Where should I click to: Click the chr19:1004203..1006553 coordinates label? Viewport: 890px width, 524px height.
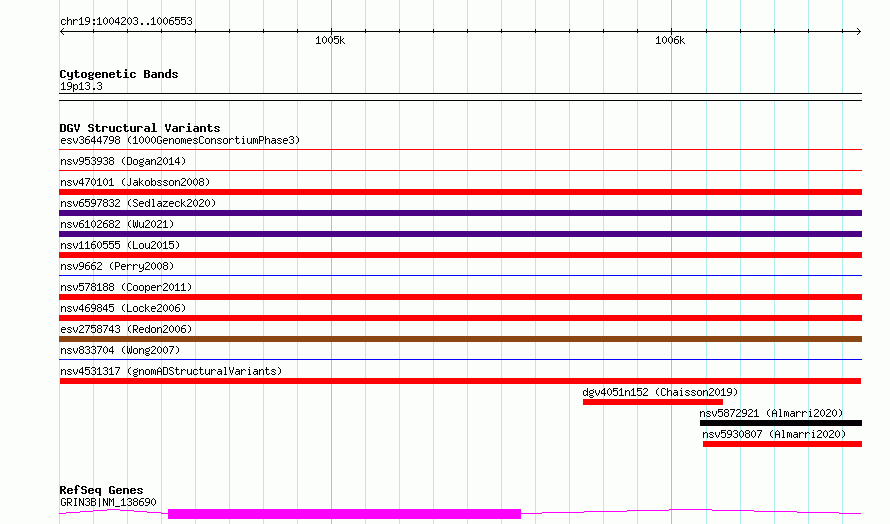tap(126, 21)
